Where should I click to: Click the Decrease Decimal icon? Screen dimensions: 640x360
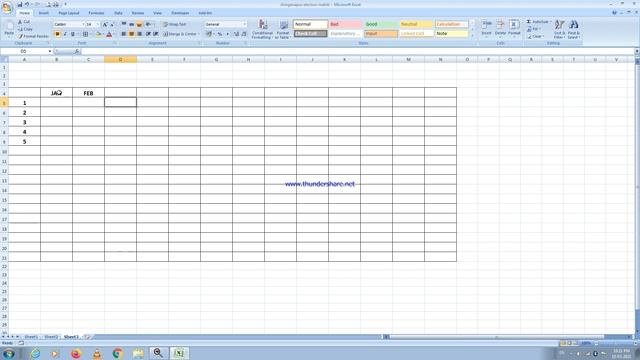[244, 34]
